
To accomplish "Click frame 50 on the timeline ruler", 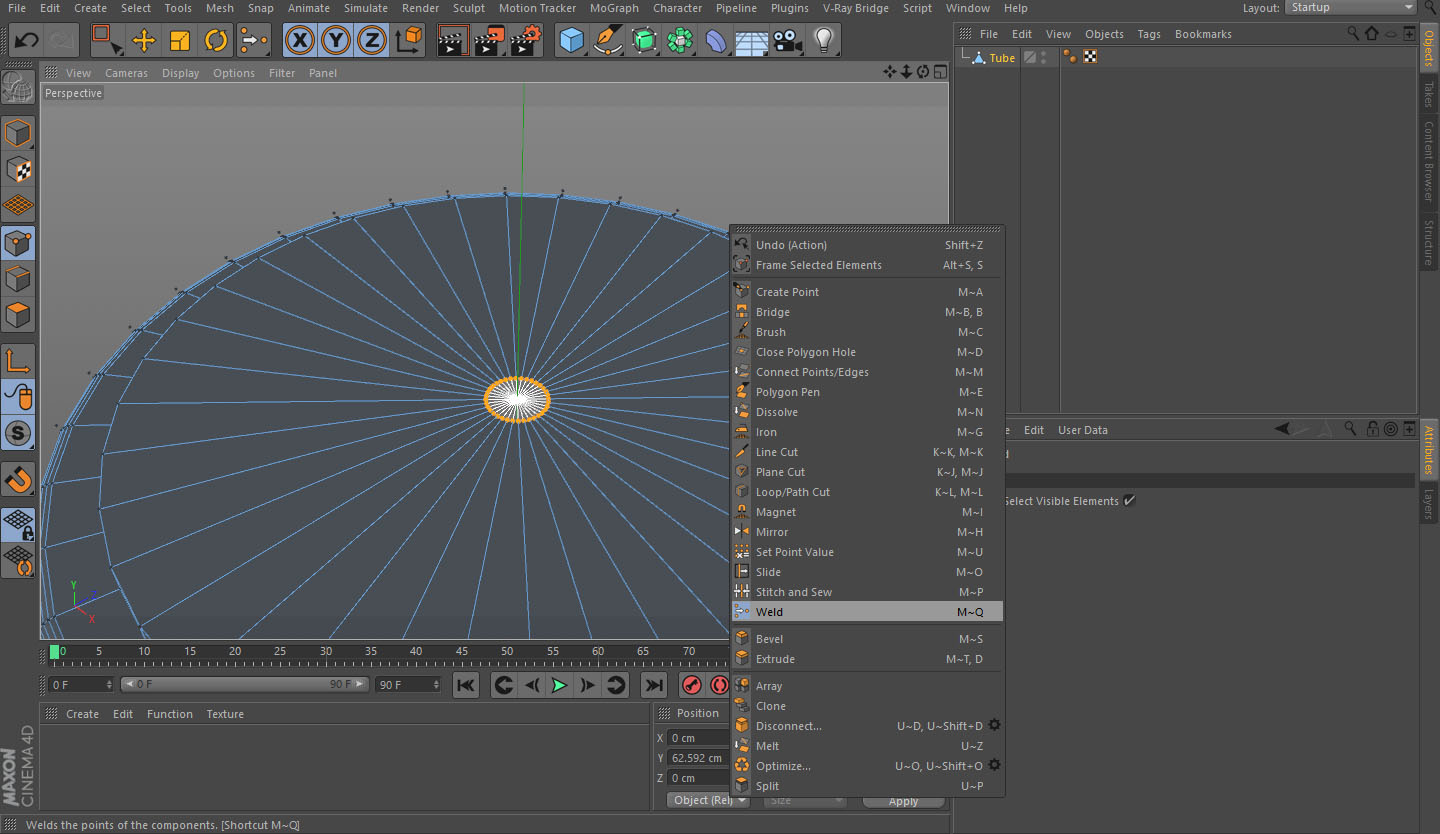I will click(x=507, y=653).
